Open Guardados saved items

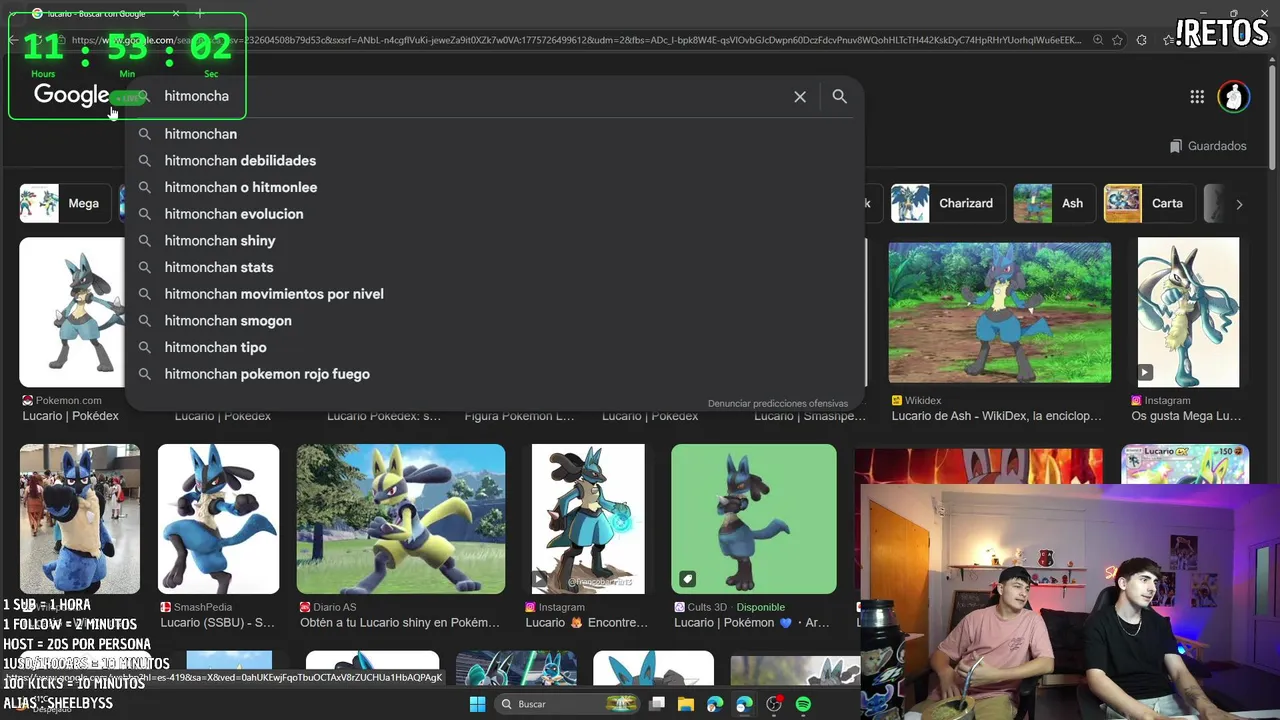[1208, 146]
